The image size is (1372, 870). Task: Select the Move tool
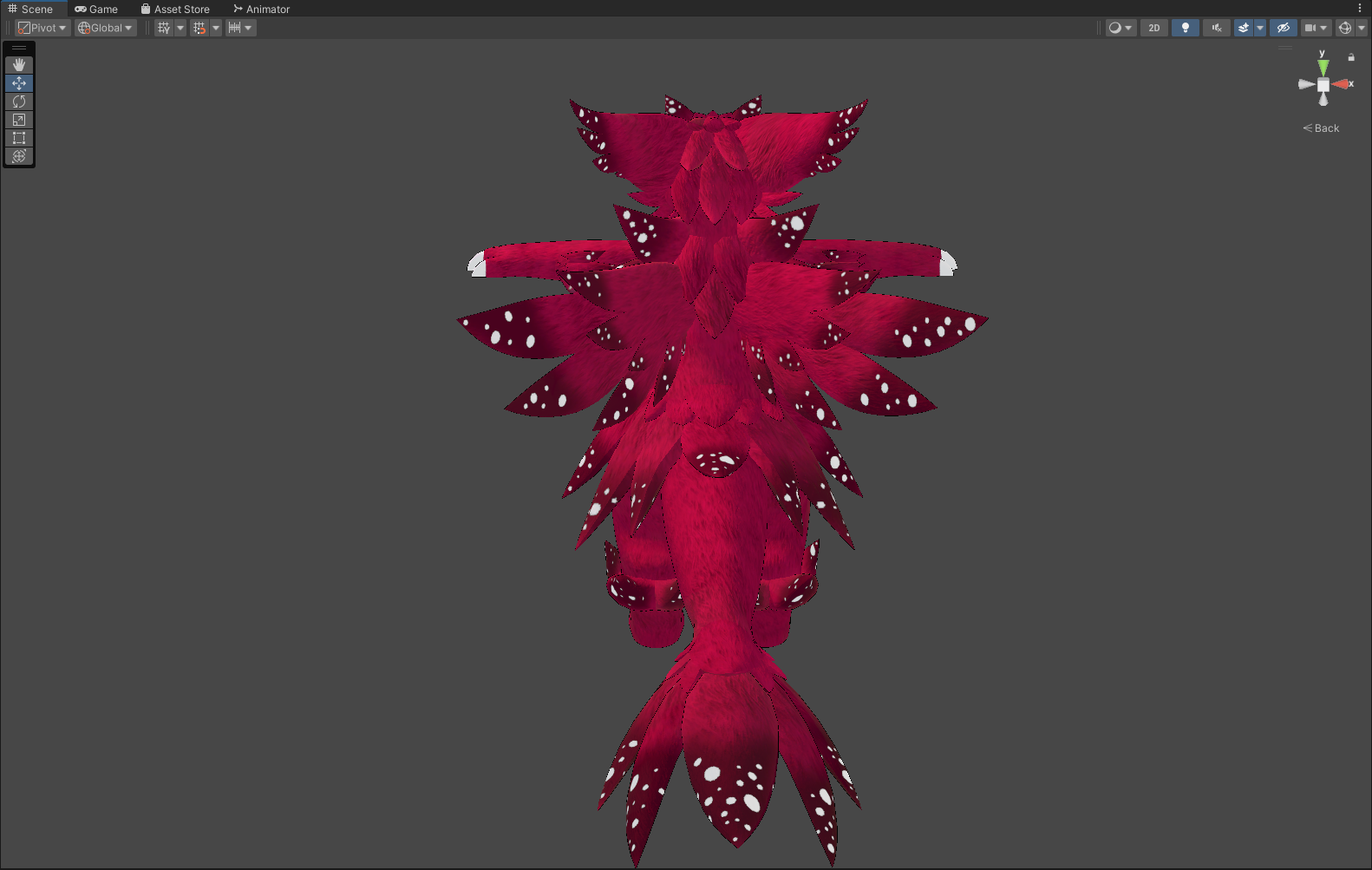pyautogui.click(x=19, y=83)
